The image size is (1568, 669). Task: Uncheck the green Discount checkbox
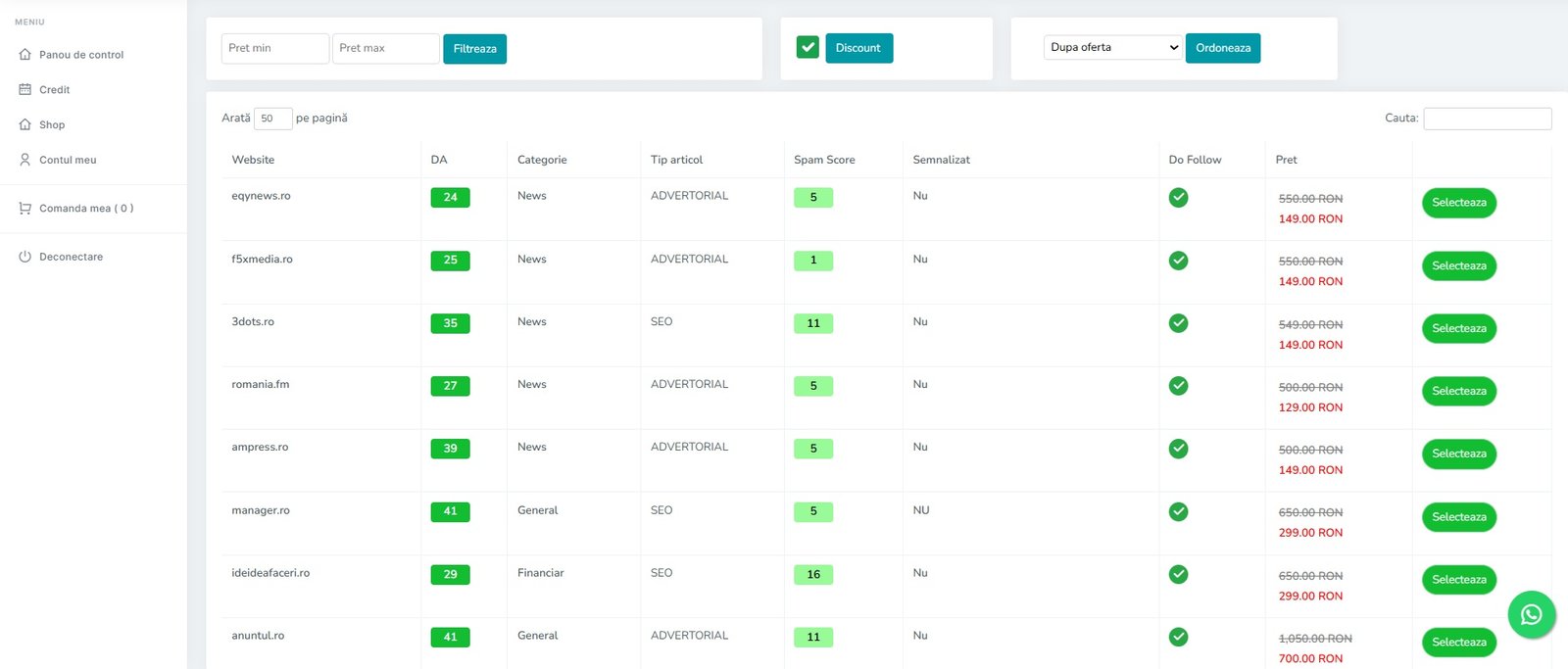[808, 47]
